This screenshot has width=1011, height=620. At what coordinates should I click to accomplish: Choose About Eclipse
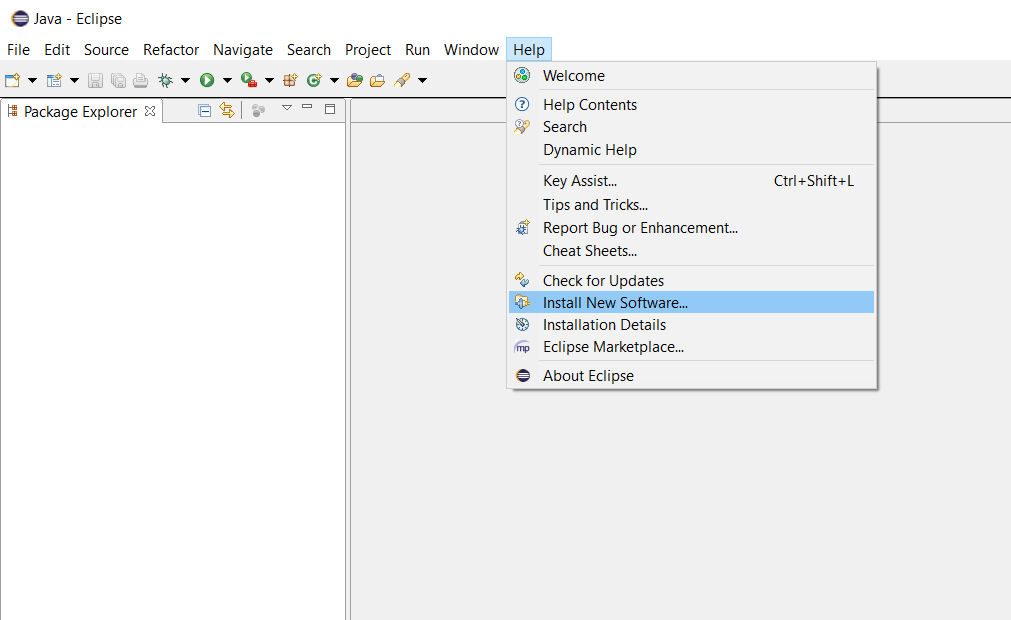(x=691, y=376)
